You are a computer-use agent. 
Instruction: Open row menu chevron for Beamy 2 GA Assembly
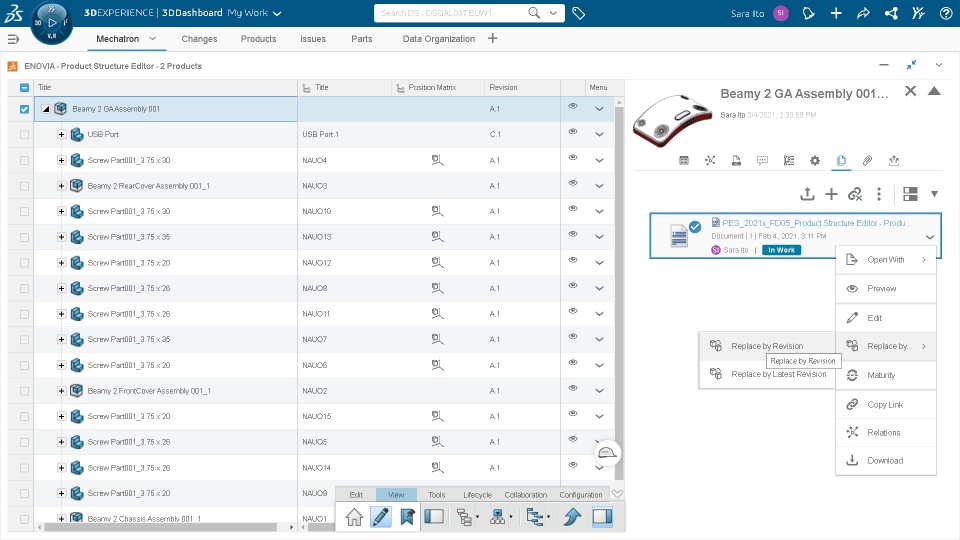pos(599,109)
